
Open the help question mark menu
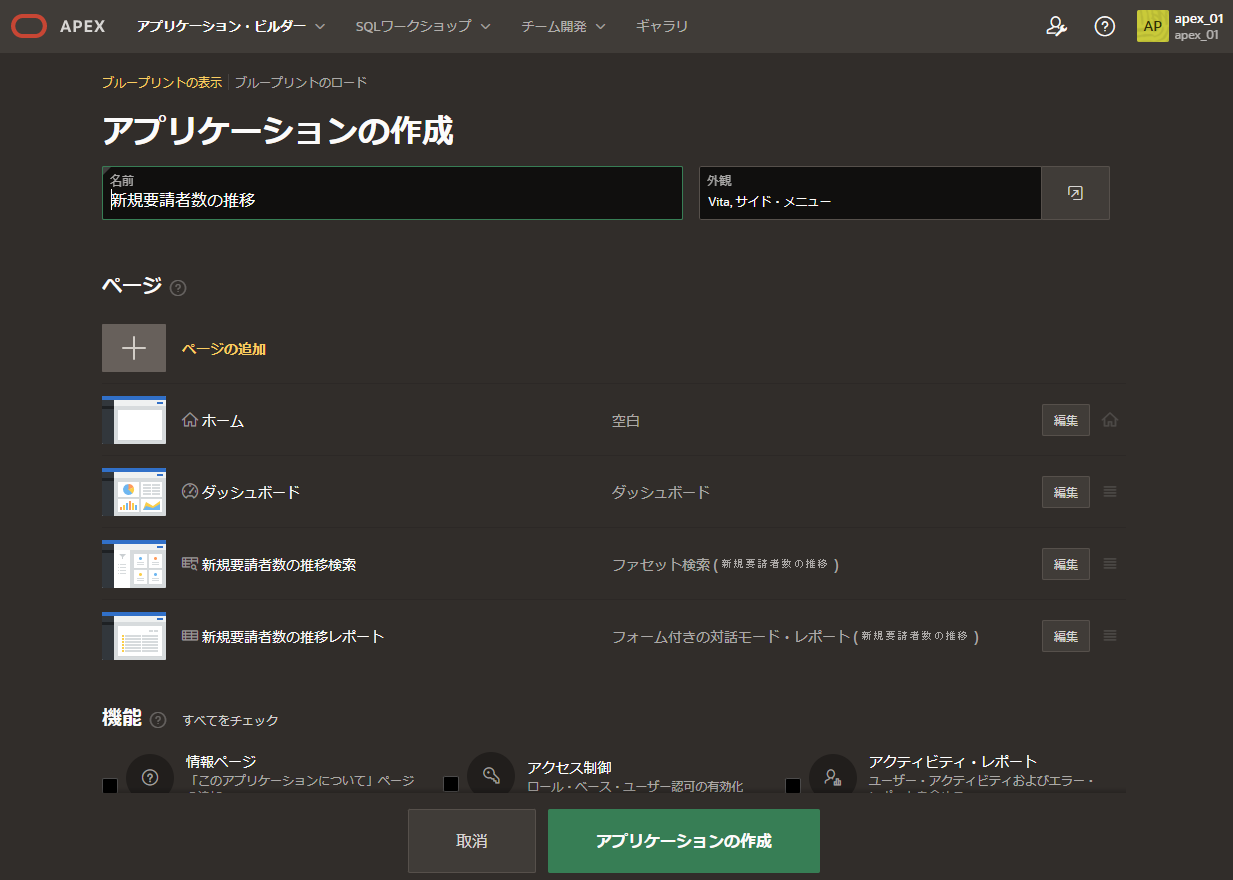[1104, 26]
